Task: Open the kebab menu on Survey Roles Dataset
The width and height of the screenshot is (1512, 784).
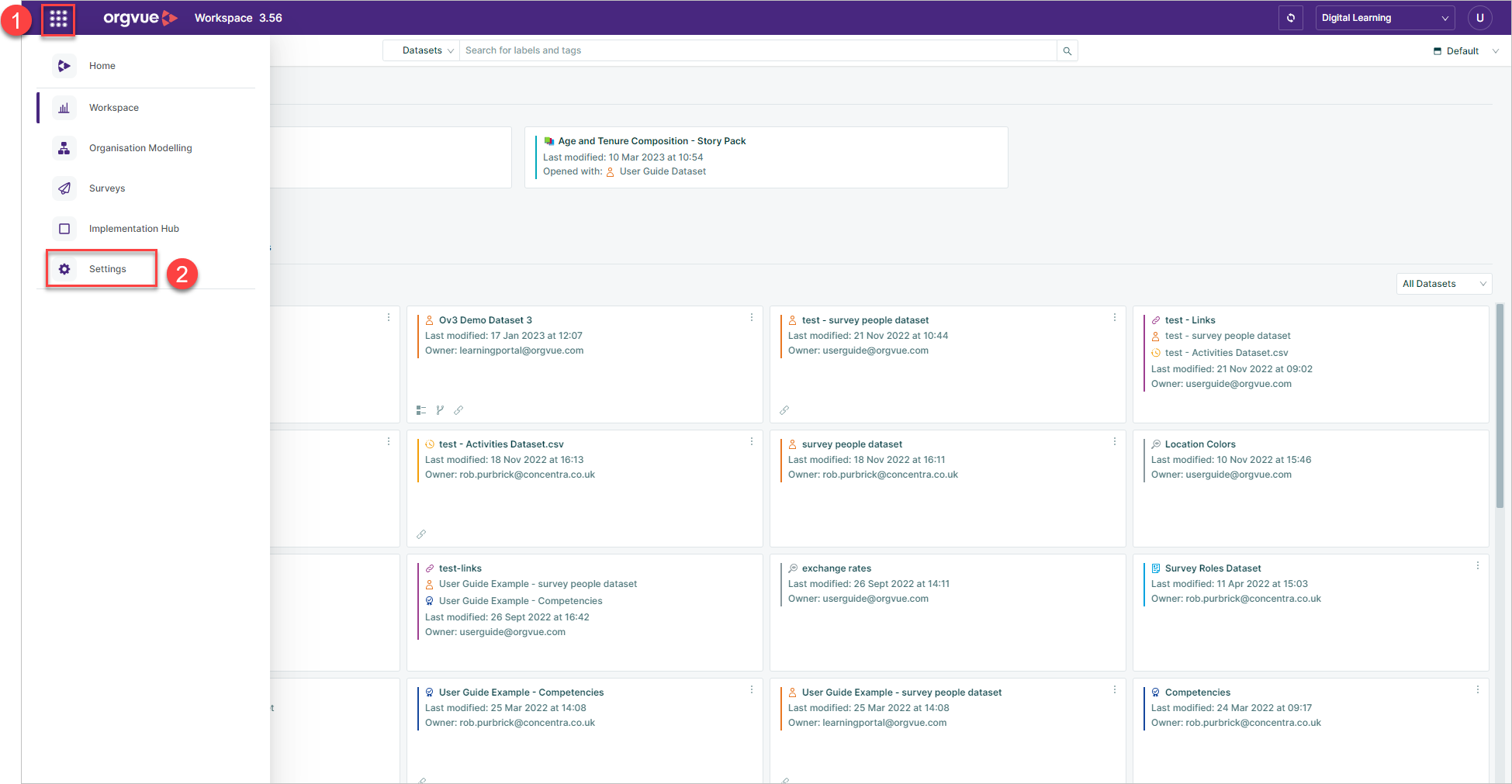Action: point(1477,565)
